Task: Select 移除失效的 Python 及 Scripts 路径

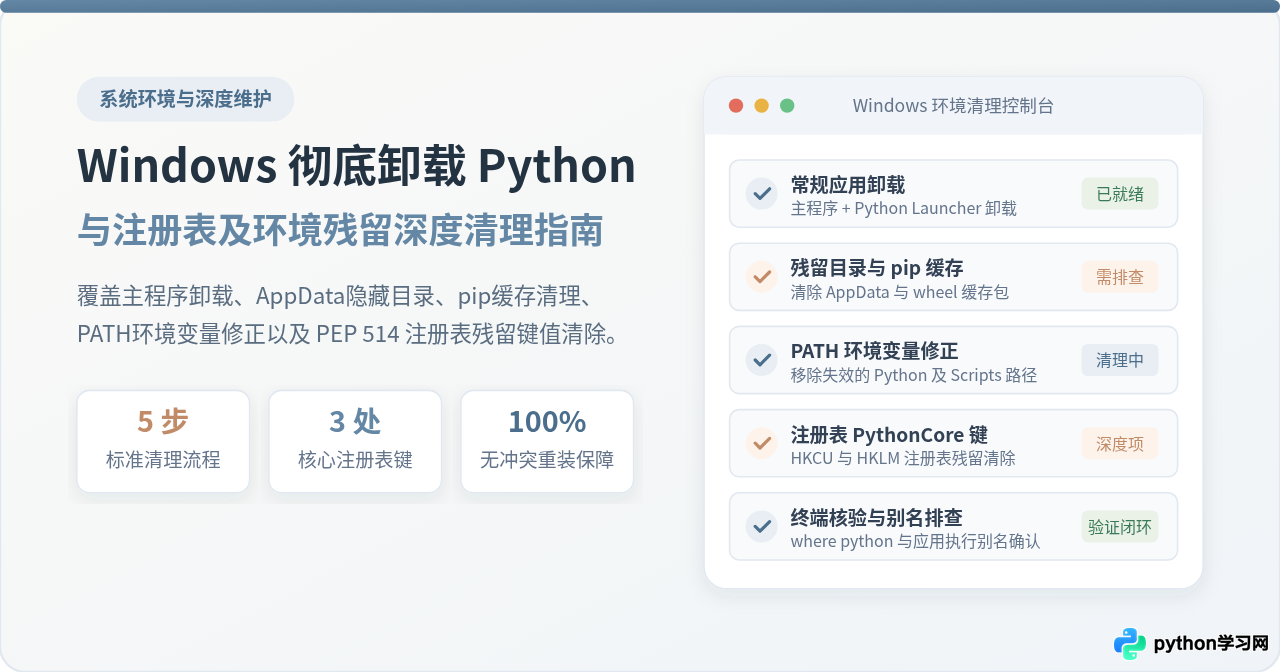Action: [914, 375]
